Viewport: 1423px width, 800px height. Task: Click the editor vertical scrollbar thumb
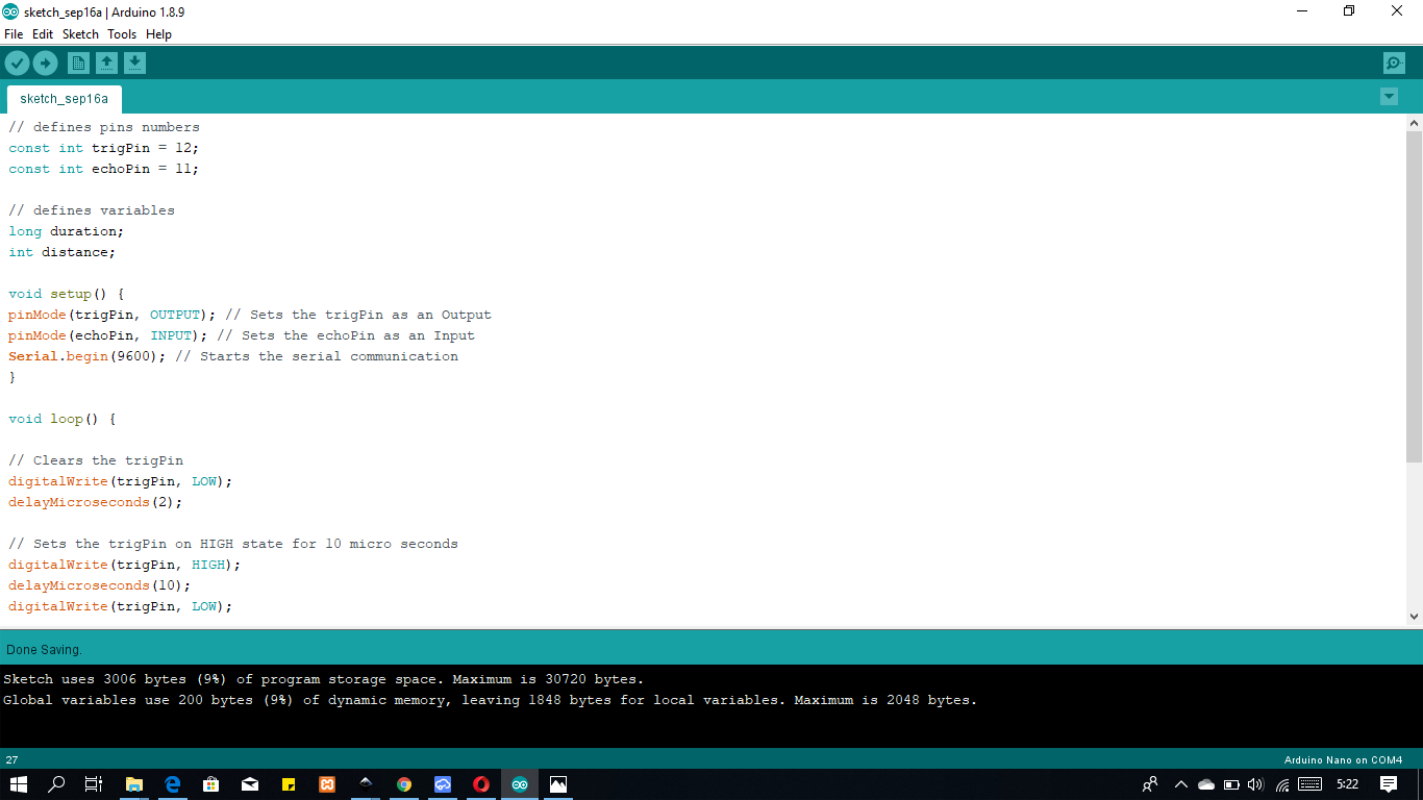1414,297
